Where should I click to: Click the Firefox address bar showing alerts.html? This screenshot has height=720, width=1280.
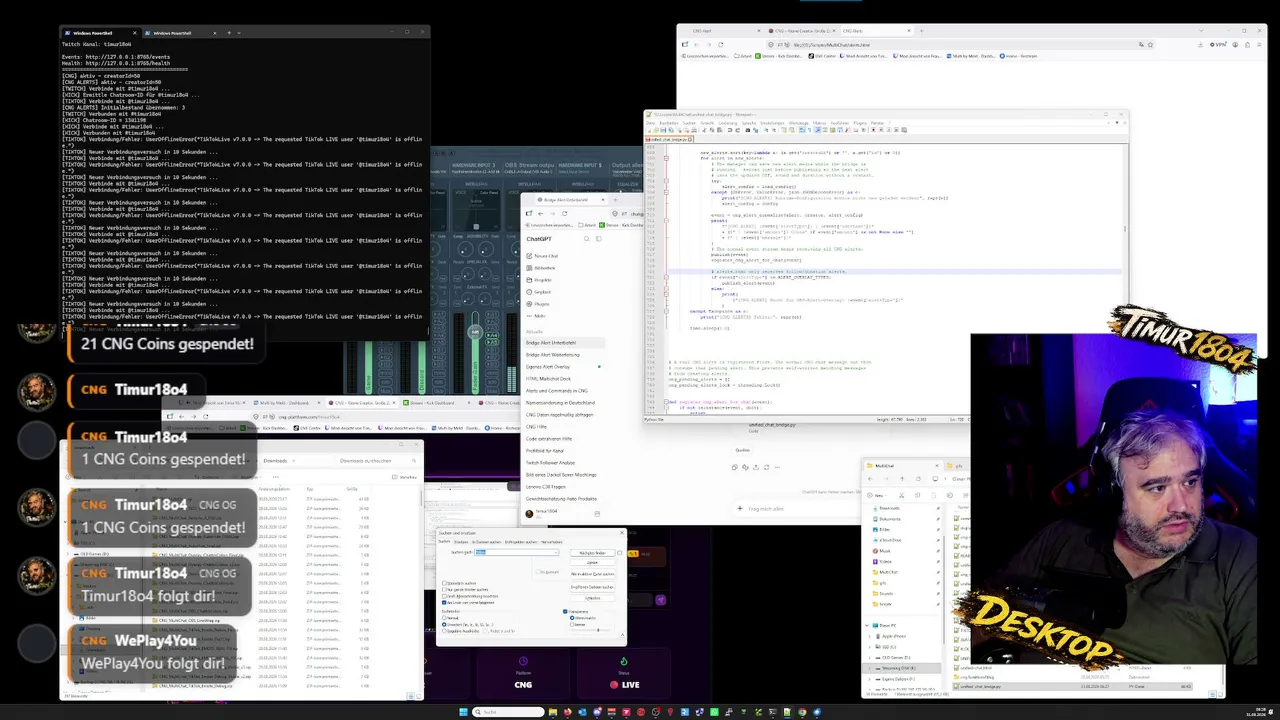(x=960, y=45)
